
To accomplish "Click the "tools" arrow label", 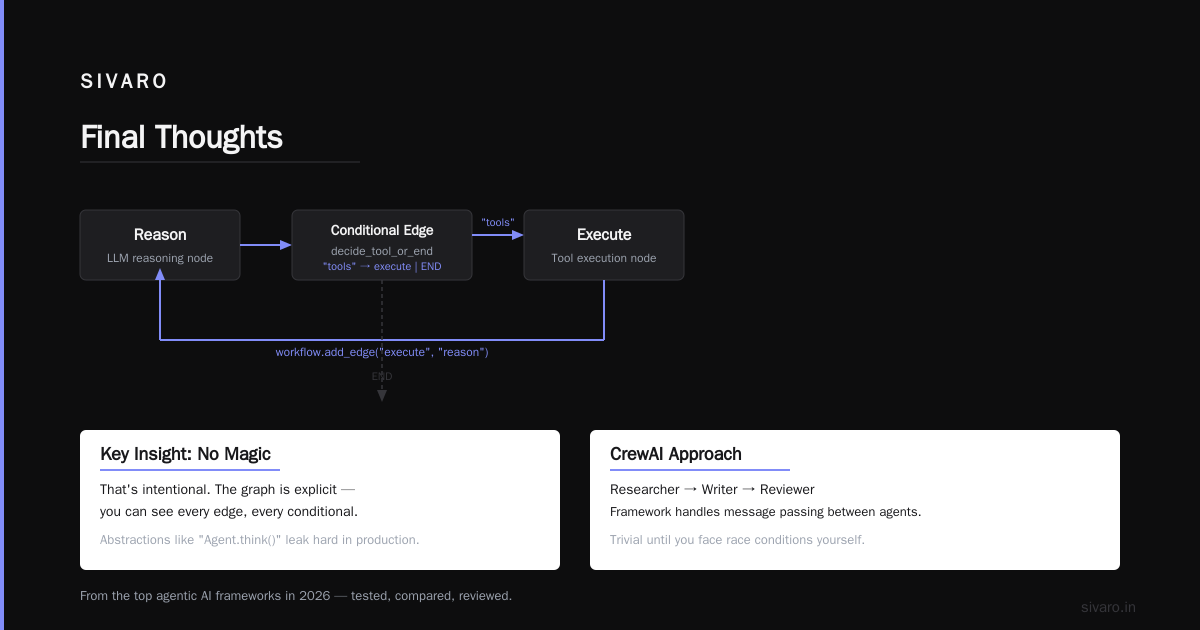I will pos(498,222).
